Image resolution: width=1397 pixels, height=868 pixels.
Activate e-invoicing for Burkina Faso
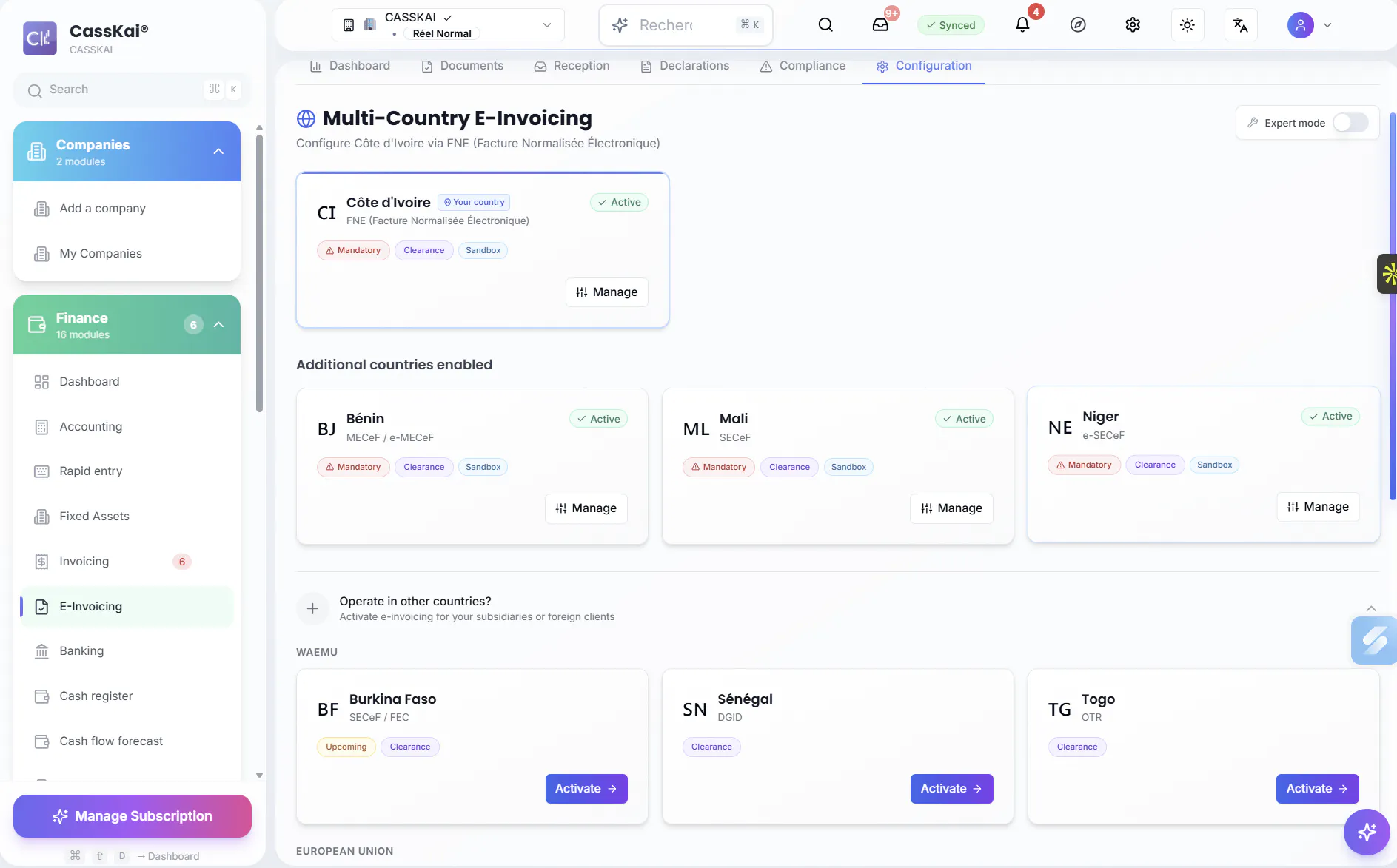click(x=586, y=789)
